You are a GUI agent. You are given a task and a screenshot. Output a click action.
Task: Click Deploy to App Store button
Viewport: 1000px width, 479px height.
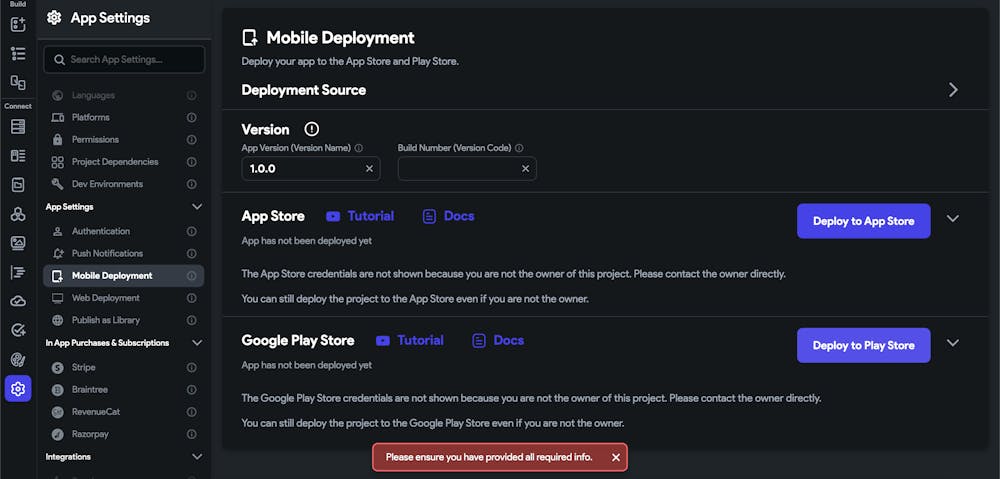tap(863, 221)
